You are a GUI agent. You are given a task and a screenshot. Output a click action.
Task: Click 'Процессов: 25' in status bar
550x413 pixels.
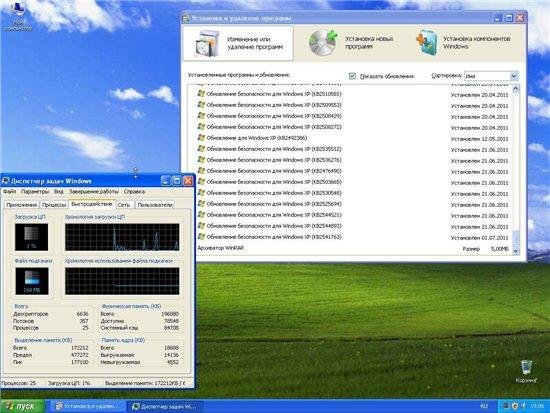[19, 383]
